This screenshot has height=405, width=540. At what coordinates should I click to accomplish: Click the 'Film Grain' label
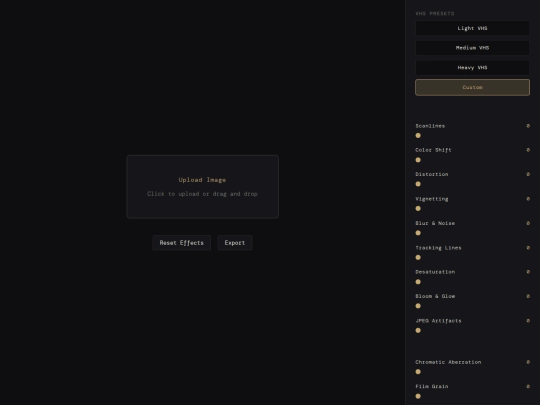click(x=432, y=386)
